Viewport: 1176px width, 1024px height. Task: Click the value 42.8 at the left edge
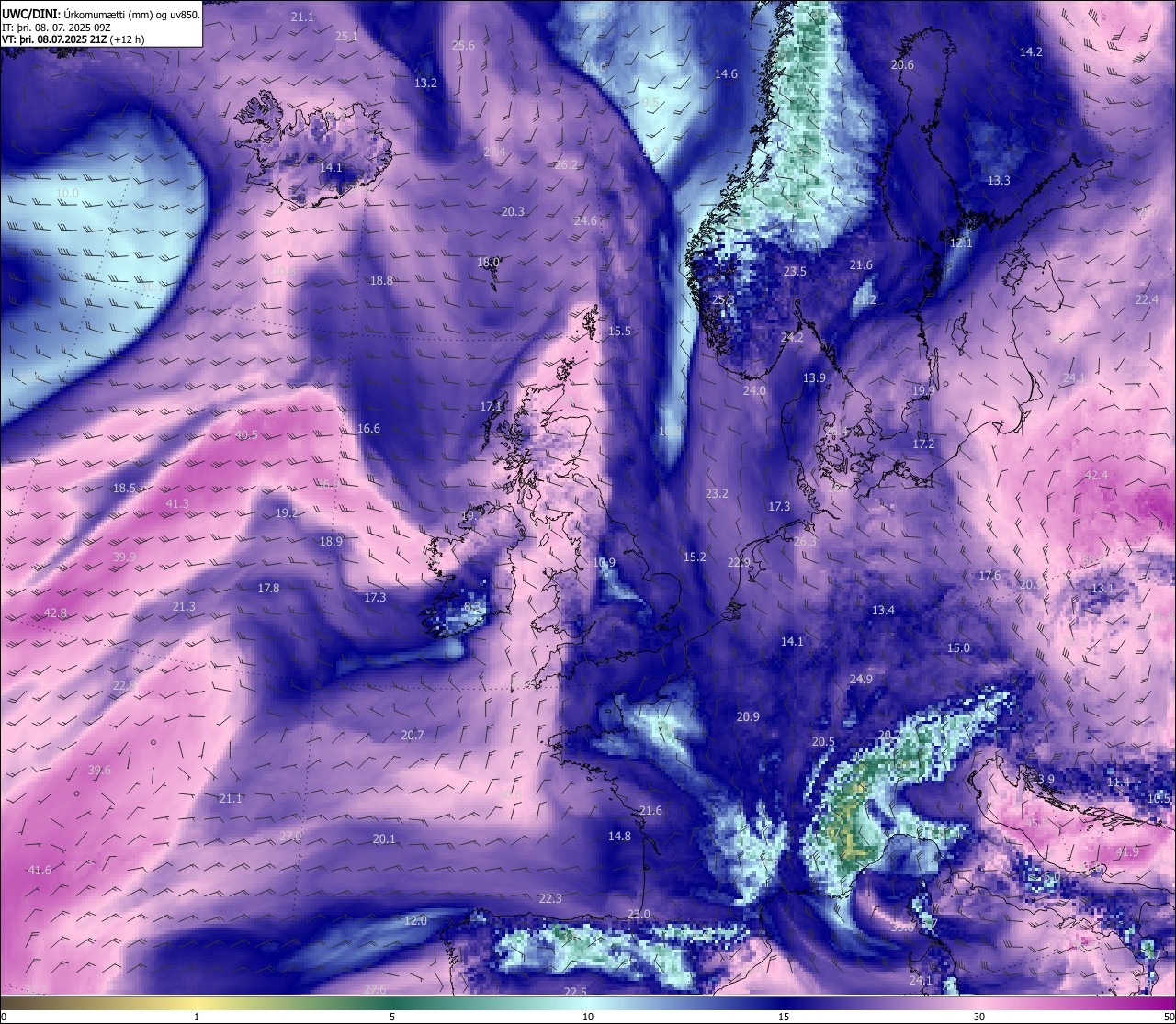point(55,613)
